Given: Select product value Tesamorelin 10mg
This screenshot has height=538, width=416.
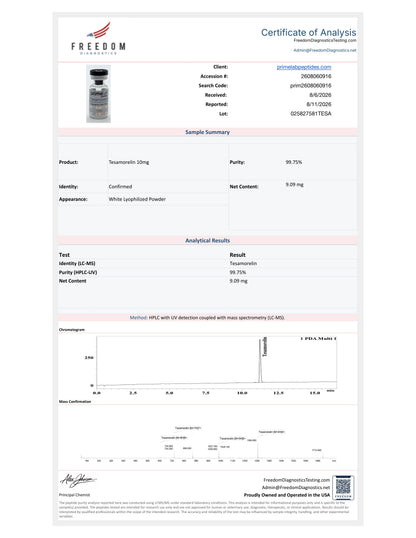Looking at the screenshot, I should pyautogui.click(x=129, y=162).
